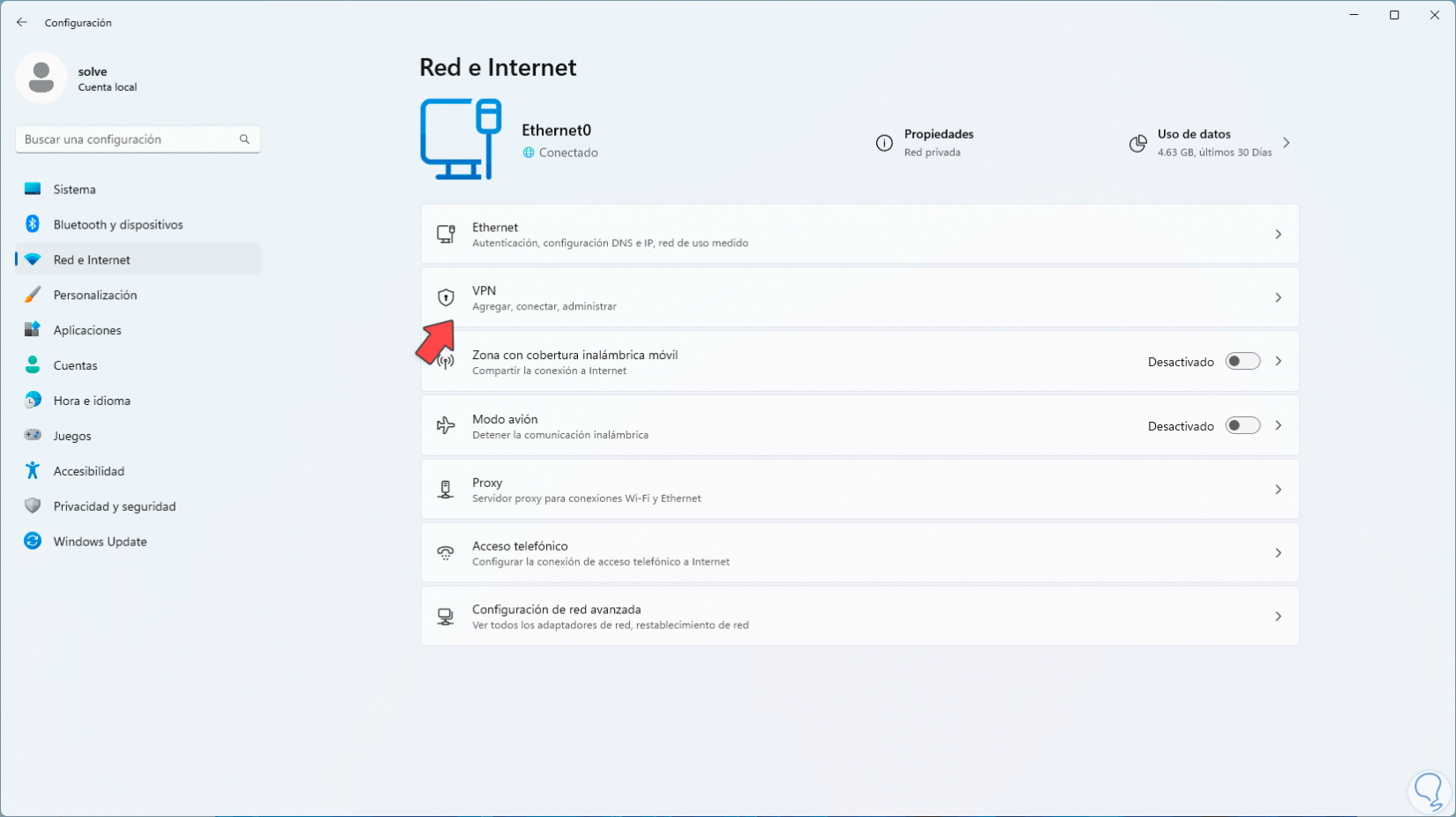Screen dimensions: 1456x817
Task: Click the Hora e idioma clock icon
Action: pos(33,401)
